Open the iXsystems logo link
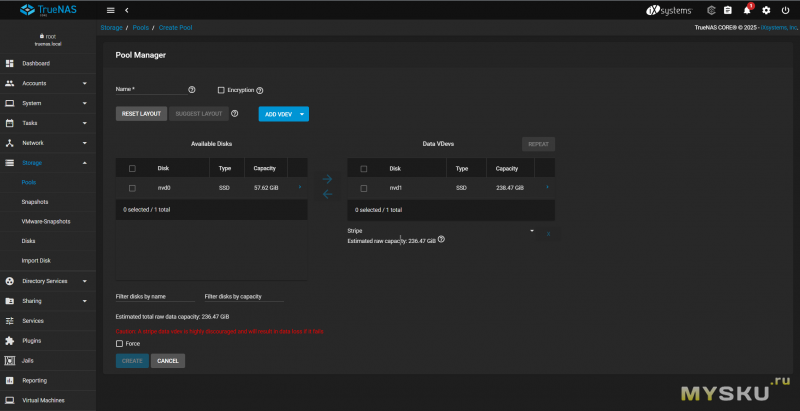The image size is (800, 411). [x=669, y=10]
